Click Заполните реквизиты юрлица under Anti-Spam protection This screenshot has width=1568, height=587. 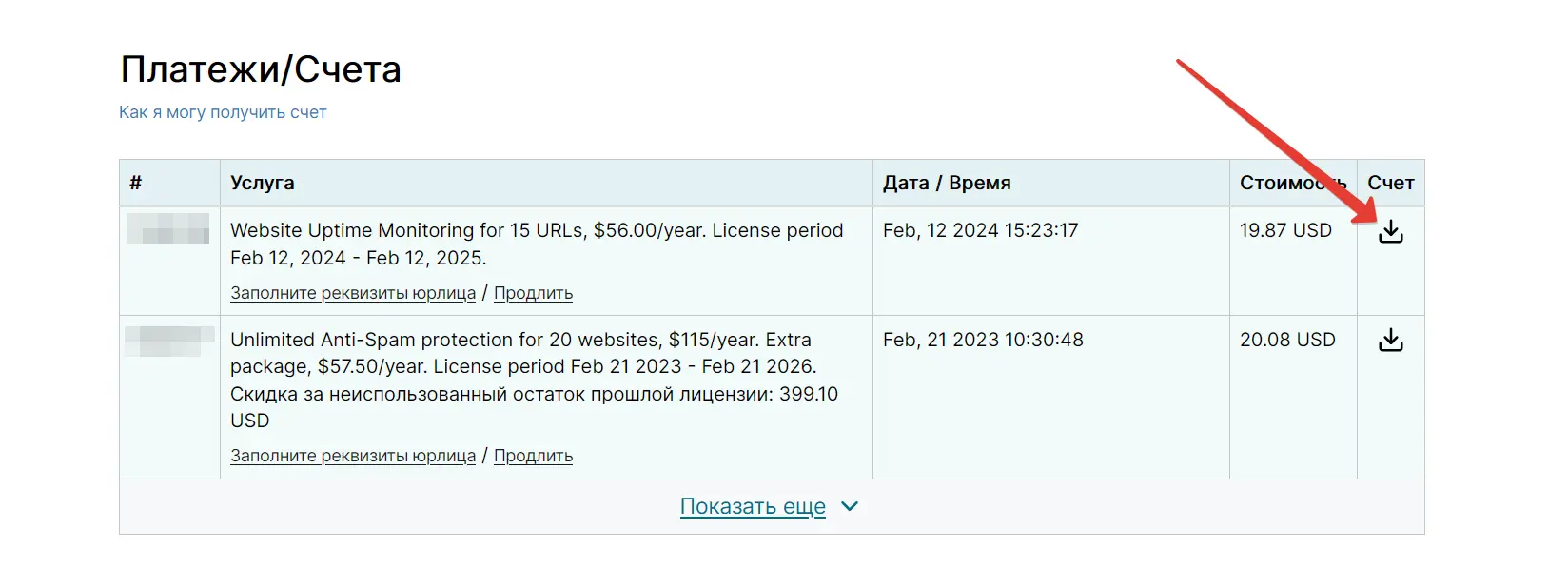tap(353, 456)
